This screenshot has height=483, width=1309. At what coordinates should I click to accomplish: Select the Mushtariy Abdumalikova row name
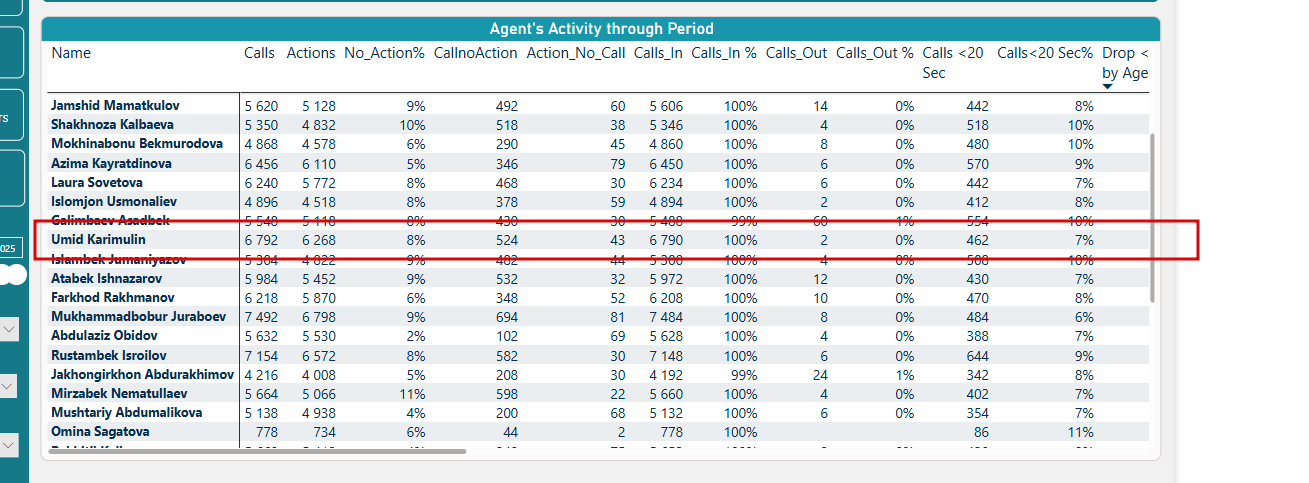(127, 413)
